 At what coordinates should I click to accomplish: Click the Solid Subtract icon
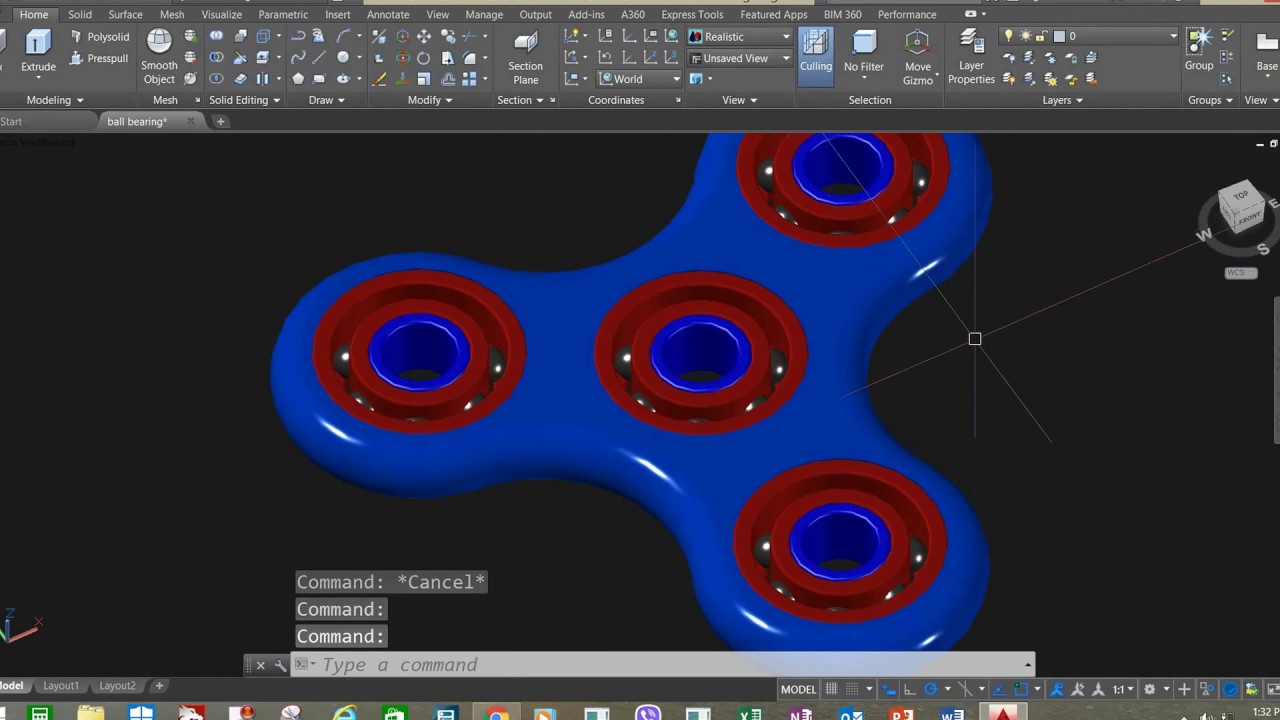click(x=216, y=57)
